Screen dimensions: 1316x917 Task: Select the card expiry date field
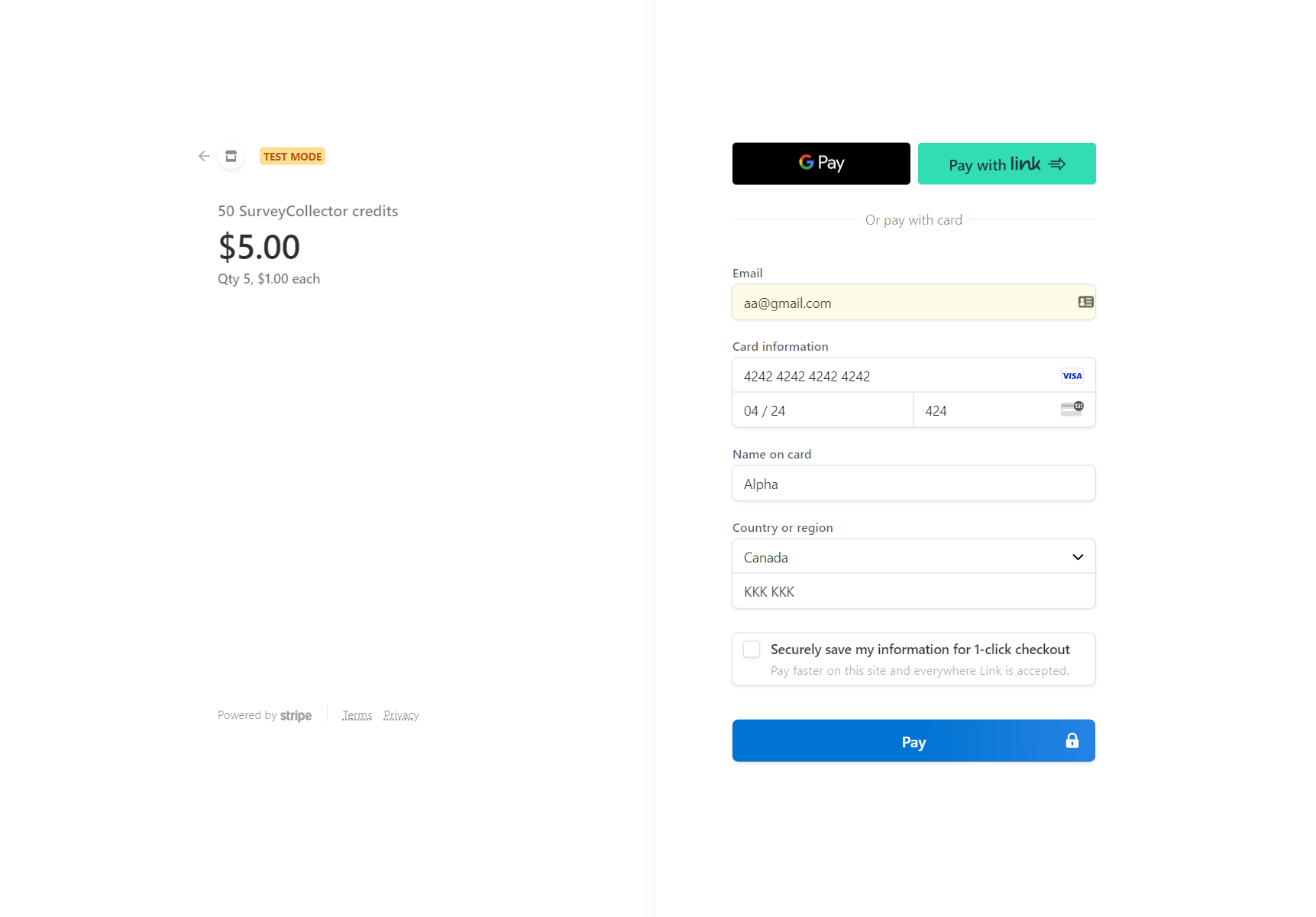[822, 411]
